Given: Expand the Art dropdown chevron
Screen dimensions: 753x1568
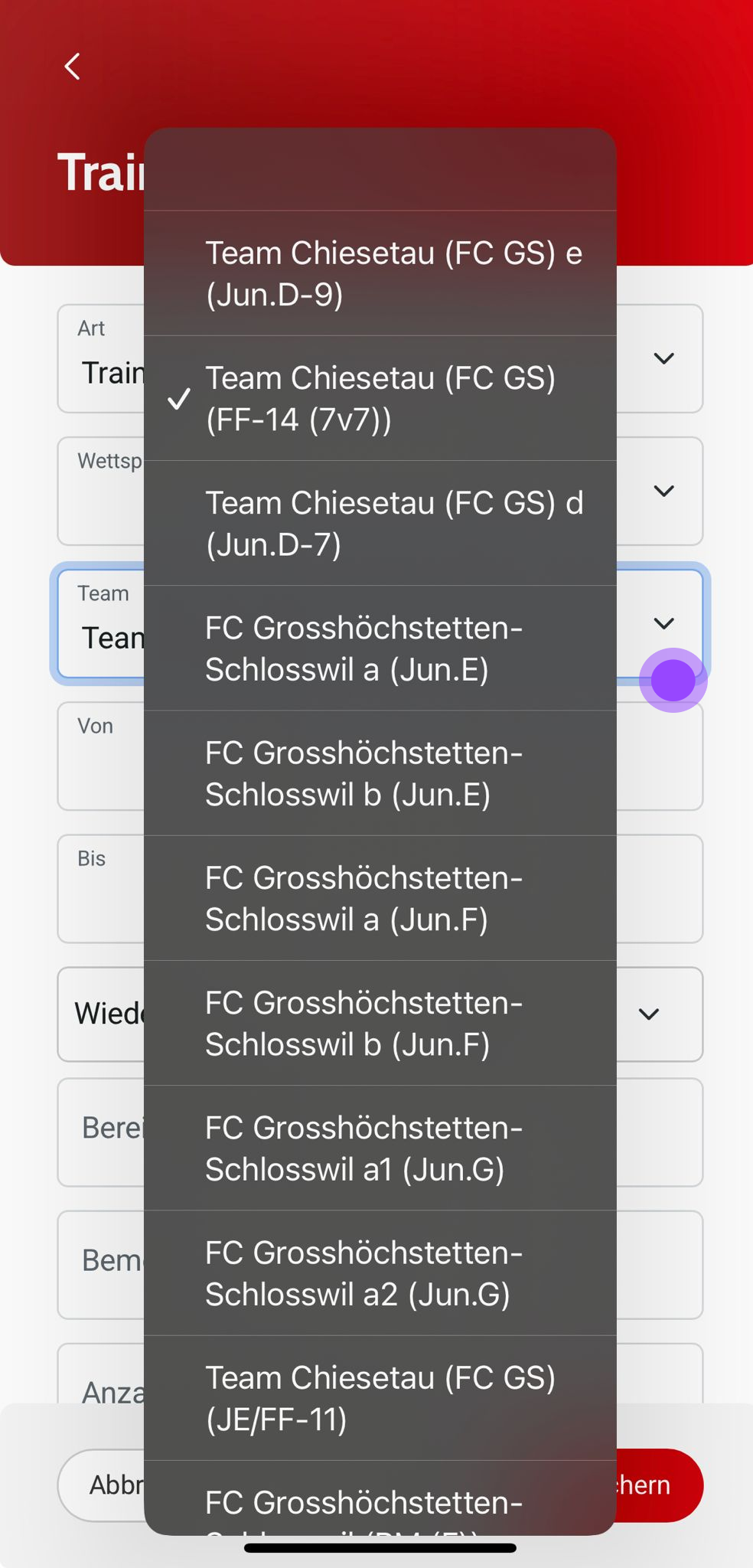Looking at the screenshot, I should pyautogui.click(x=663, y=358).
